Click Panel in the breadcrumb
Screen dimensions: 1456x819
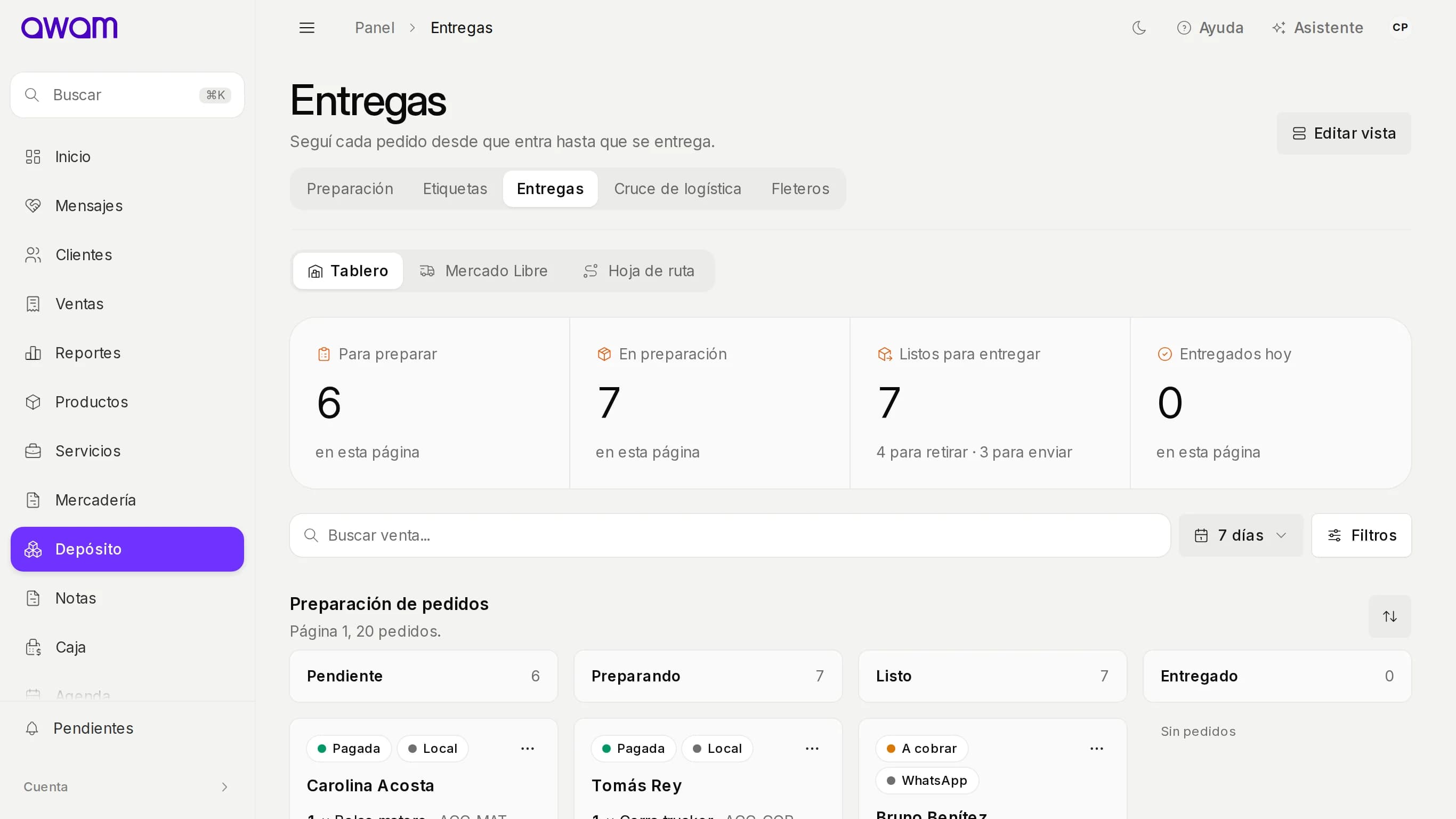[374, 27]
